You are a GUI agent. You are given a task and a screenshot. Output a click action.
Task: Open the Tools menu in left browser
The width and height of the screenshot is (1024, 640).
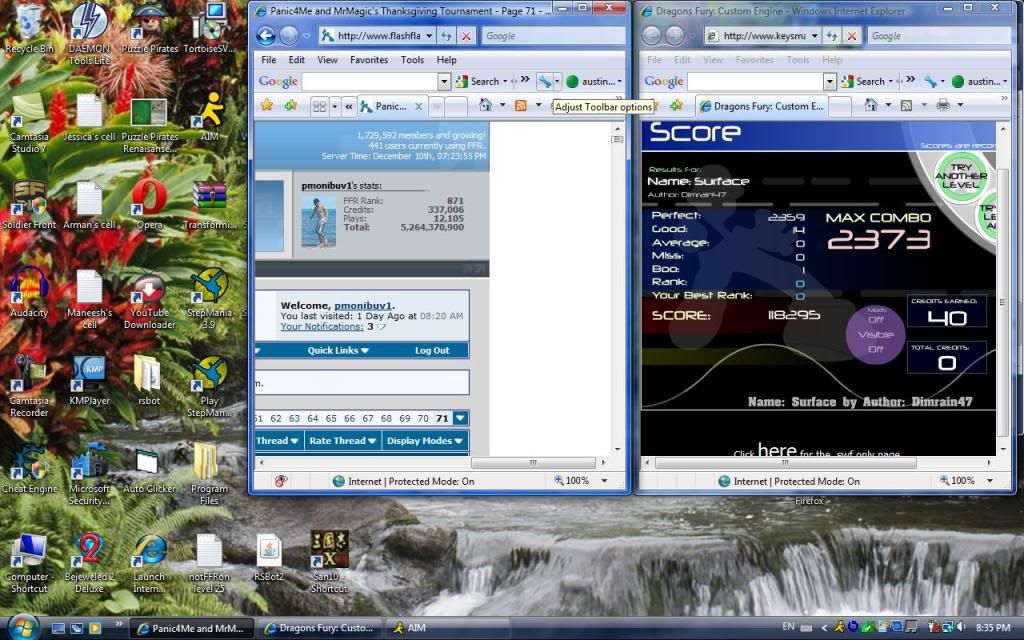pyautogui.click(x=412, y=60)
